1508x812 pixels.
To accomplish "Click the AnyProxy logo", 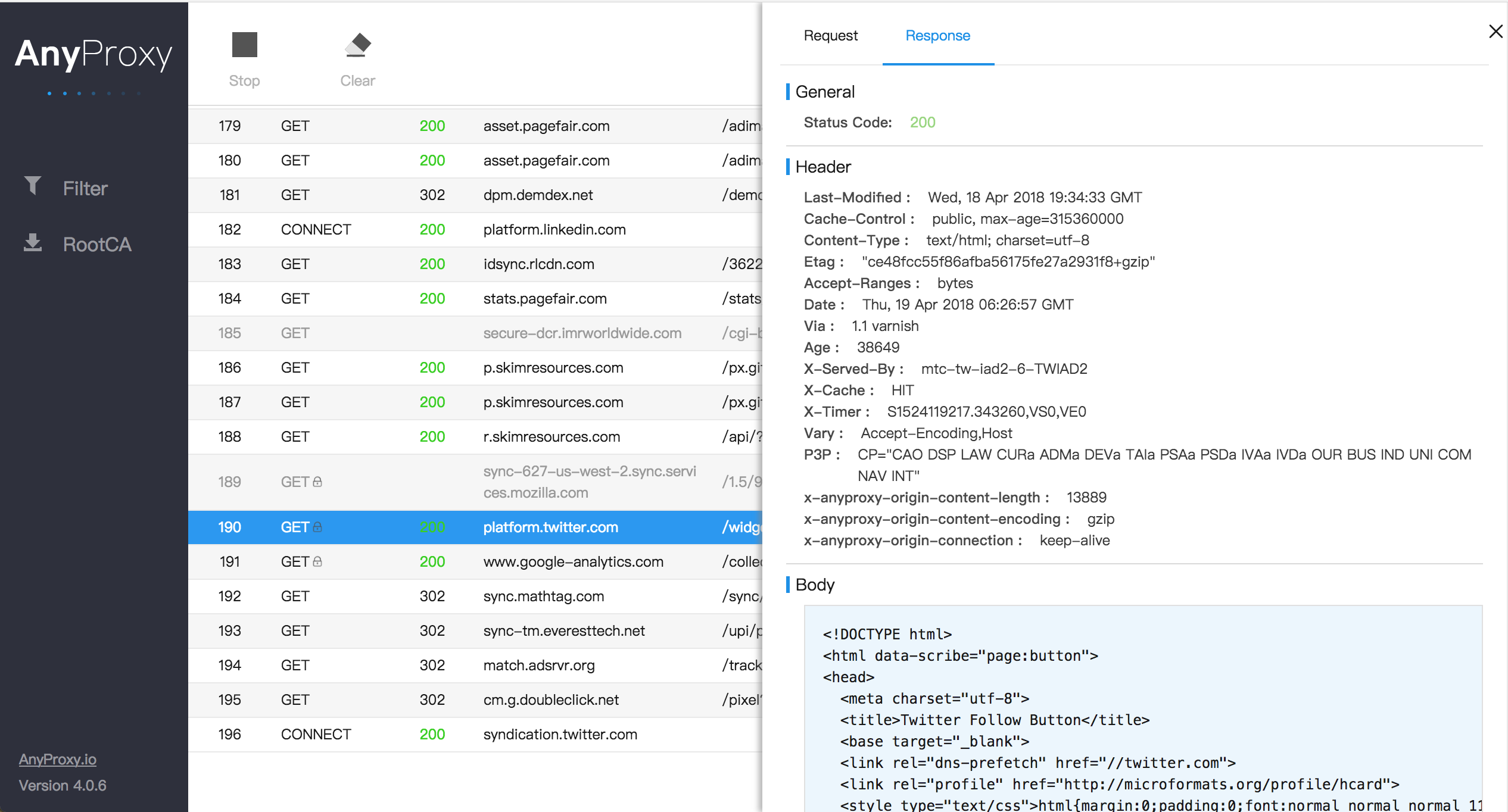I will [x=94, y=55].
